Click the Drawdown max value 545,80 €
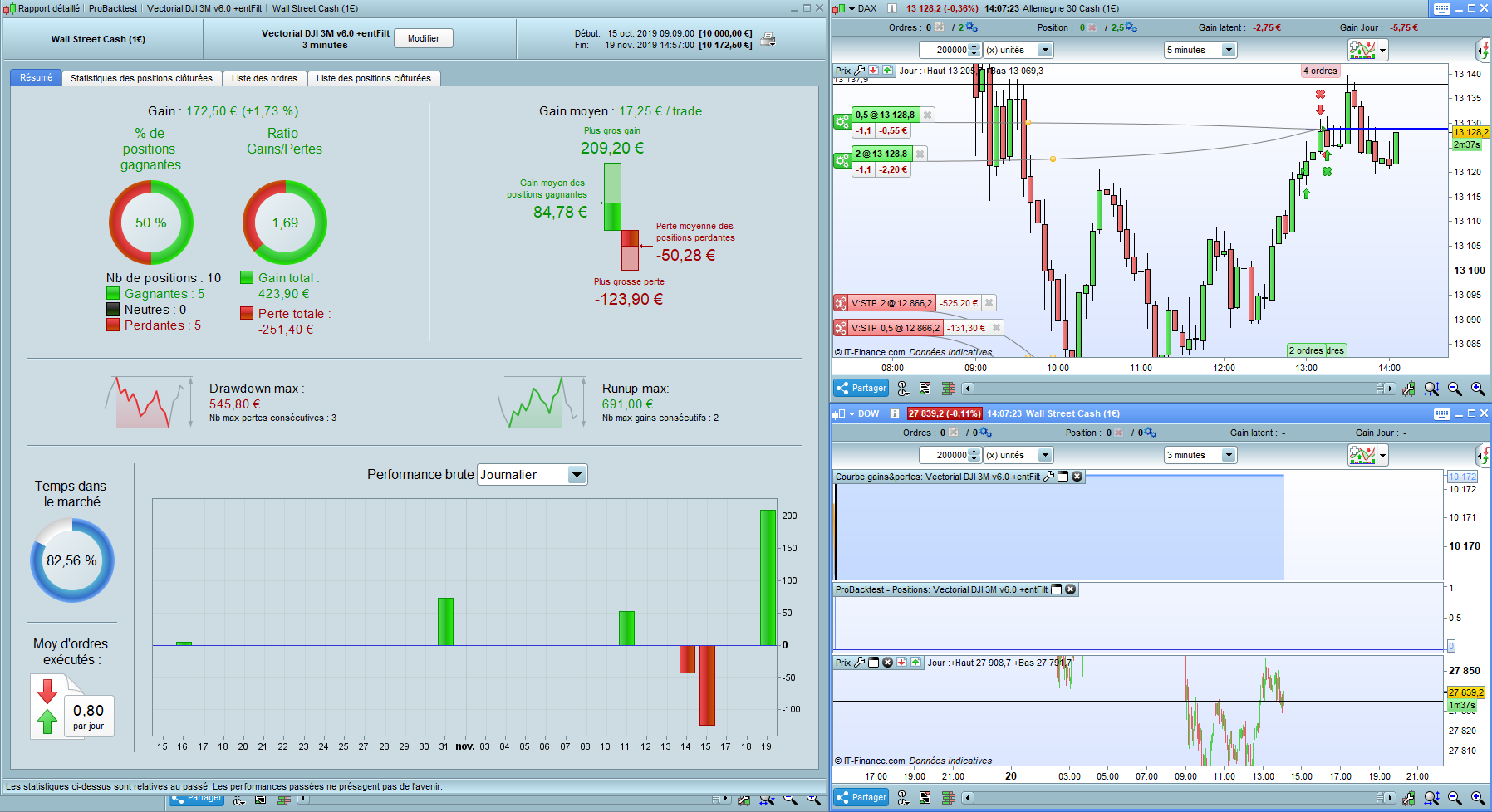 pos(234,404)
